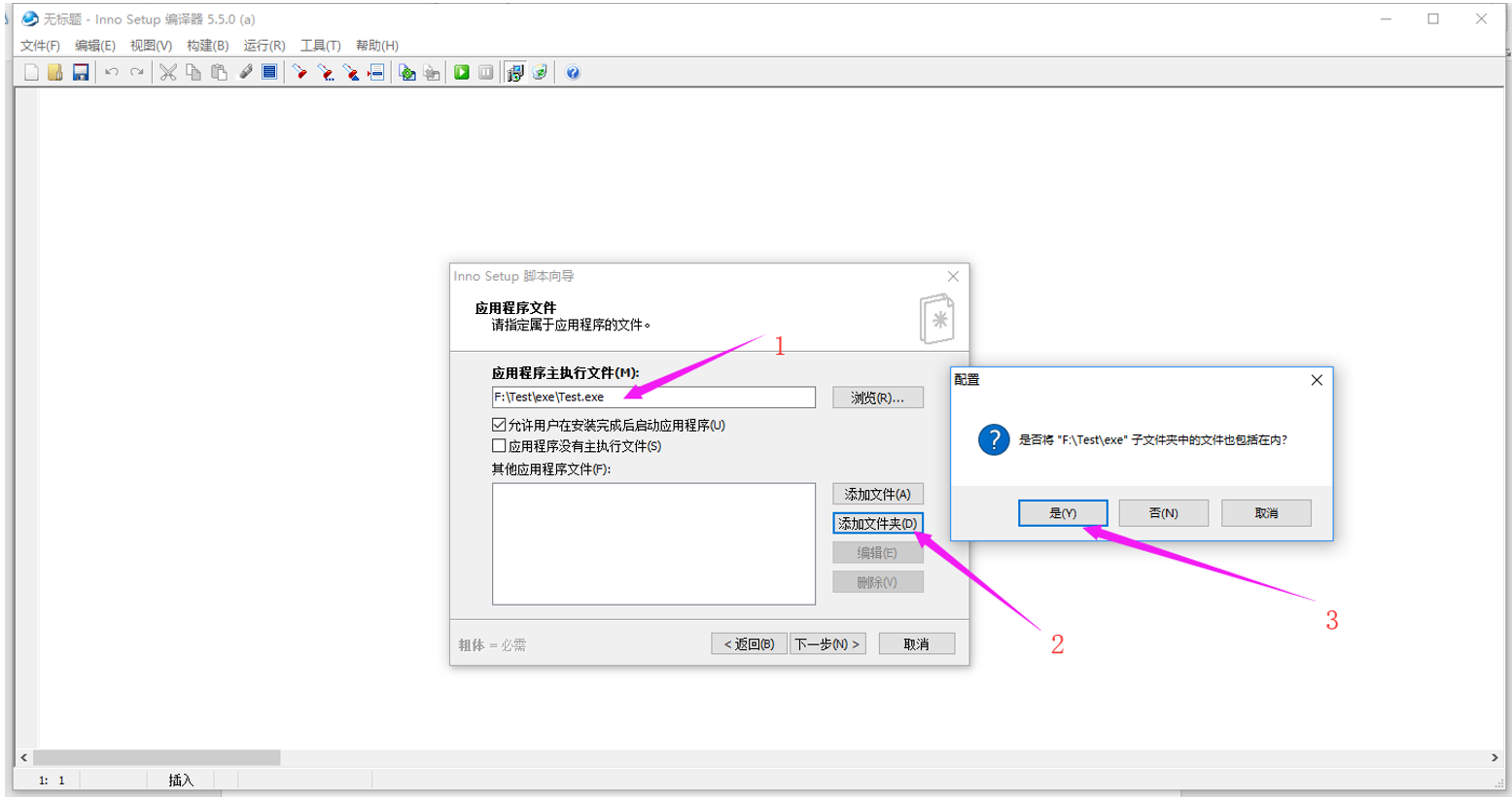Click 是(Y) to include subfolder files
The height and width of the screenshot is (797, 1512).
pyautogui.click(x=1063, y=513)
